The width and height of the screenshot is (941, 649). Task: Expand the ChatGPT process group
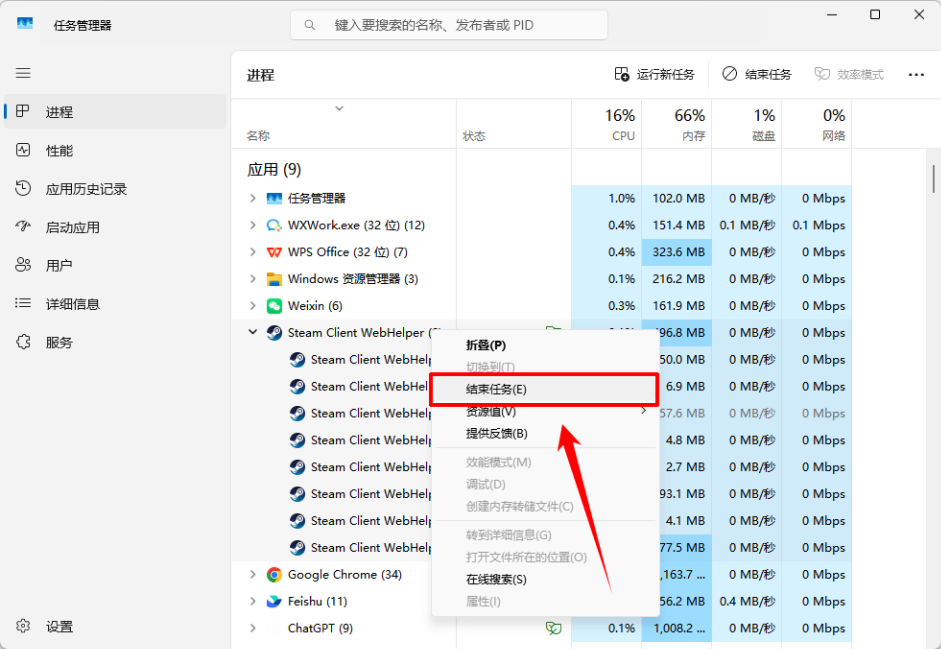pyautogui.click(x=253, y=628)
